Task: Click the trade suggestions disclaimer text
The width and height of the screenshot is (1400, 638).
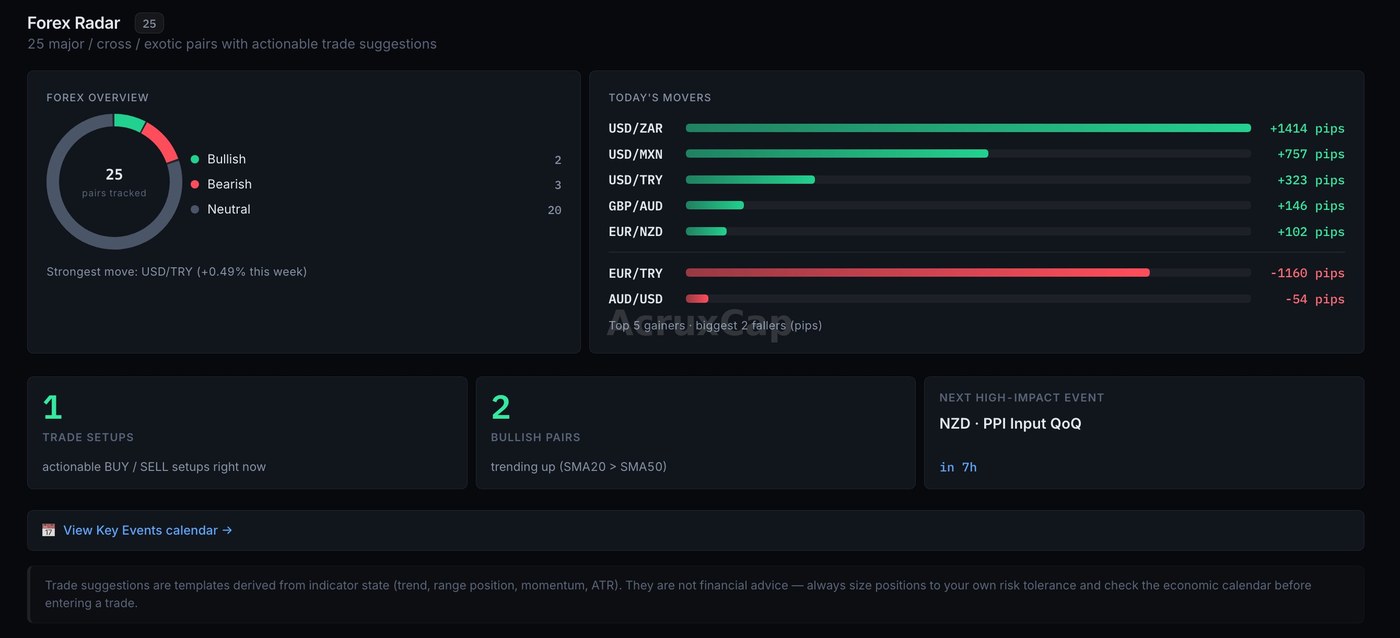Action: tap(678, 594)
